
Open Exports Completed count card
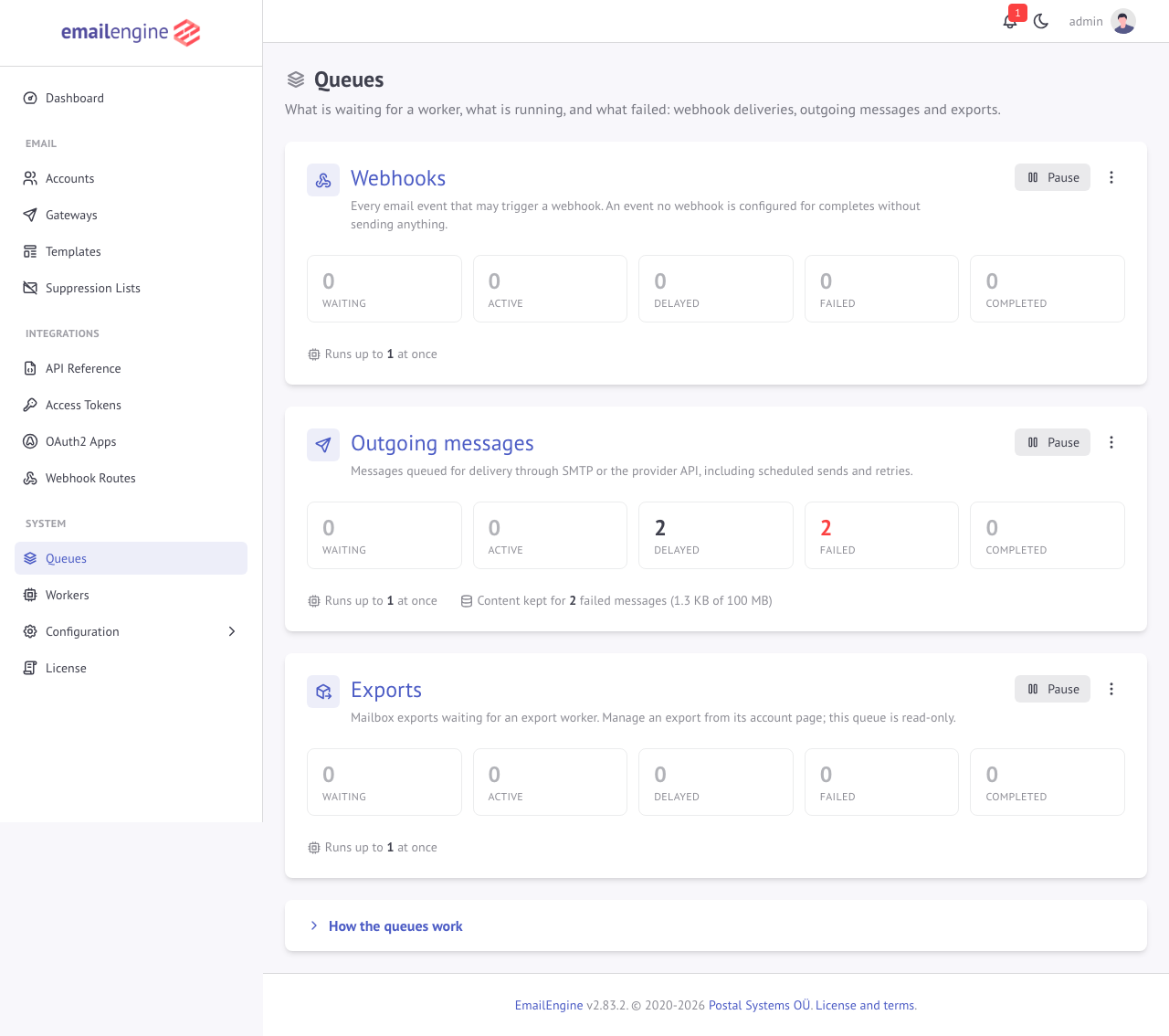coord(1048,782)
